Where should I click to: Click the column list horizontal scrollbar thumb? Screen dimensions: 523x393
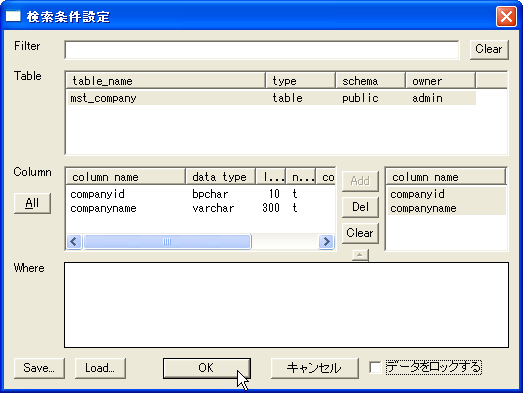tap(167, 241)
